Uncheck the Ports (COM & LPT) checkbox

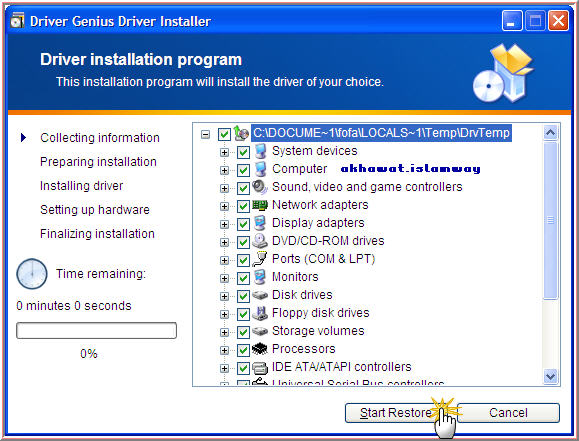click(243, 260)
